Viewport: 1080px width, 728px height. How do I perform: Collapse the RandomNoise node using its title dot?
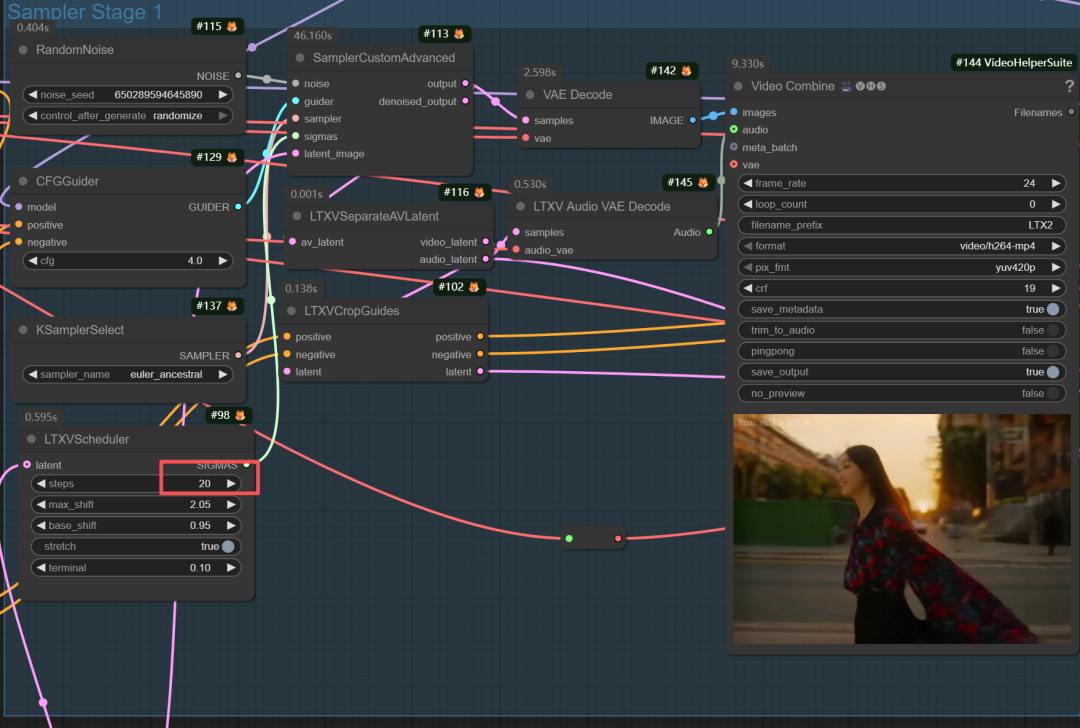point(21,50)
